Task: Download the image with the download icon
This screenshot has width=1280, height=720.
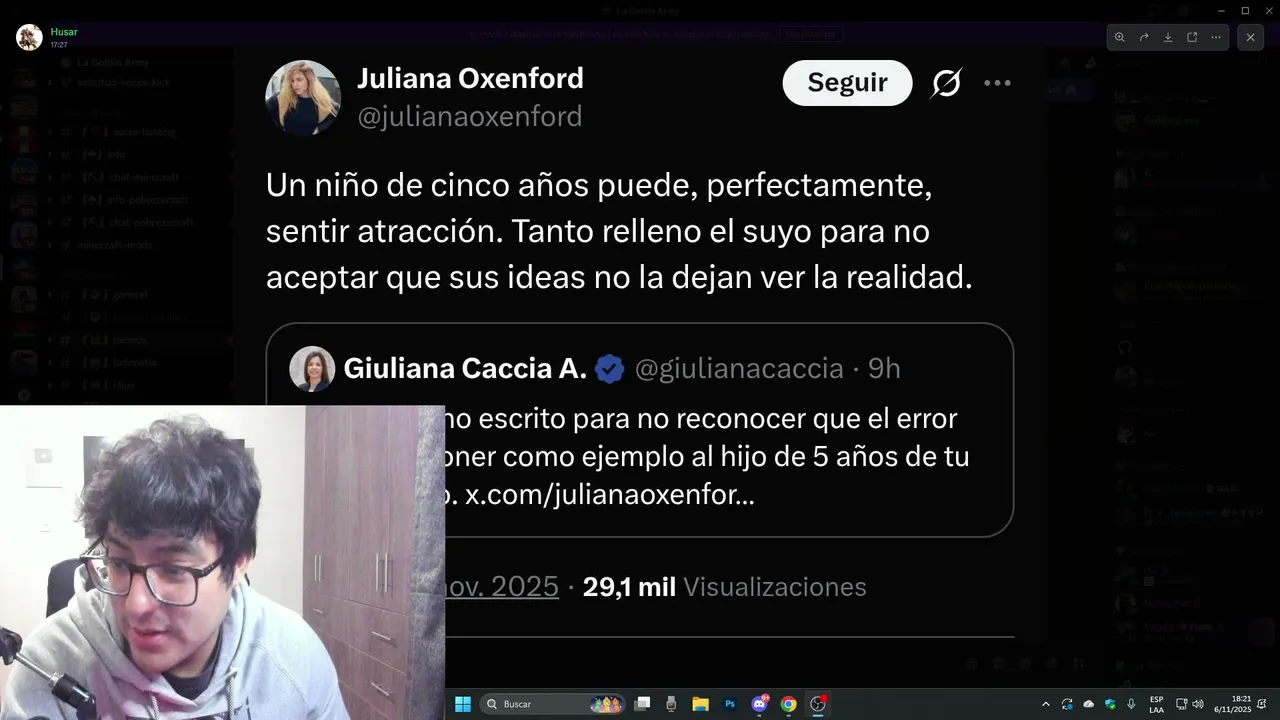Action: pos(1168,37)
